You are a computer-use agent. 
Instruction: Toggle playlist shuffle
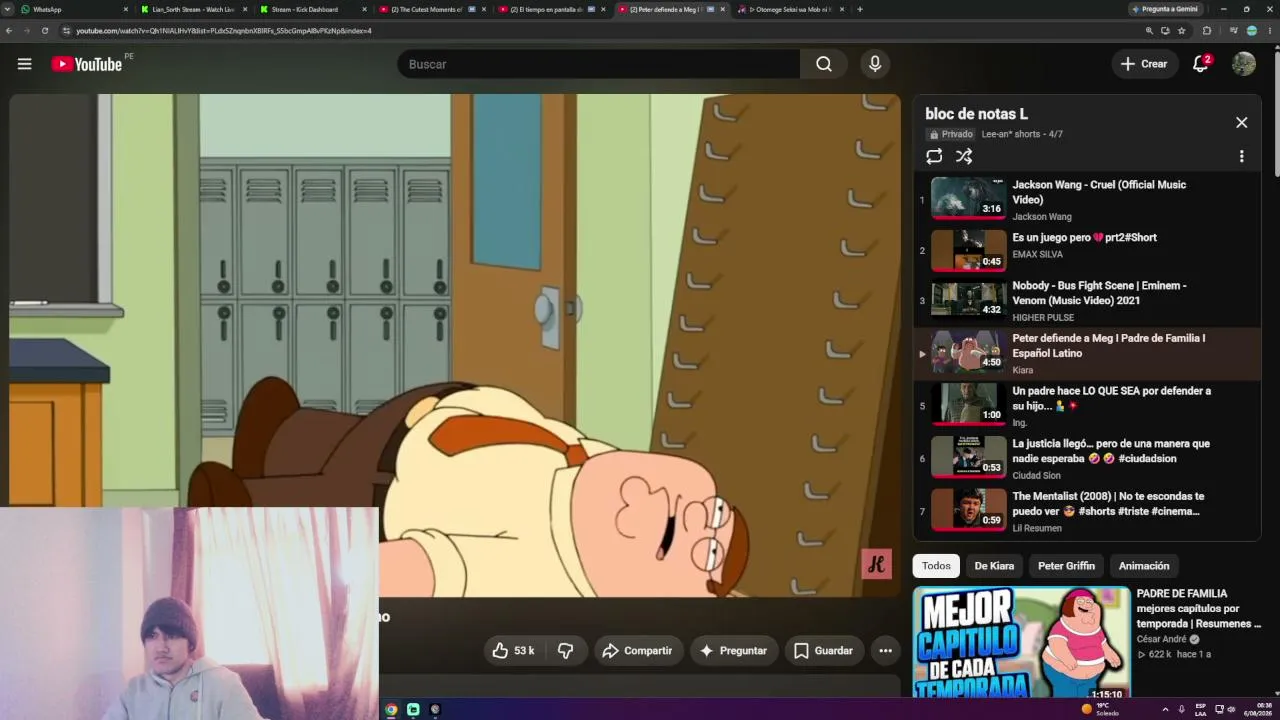point(964,156)
